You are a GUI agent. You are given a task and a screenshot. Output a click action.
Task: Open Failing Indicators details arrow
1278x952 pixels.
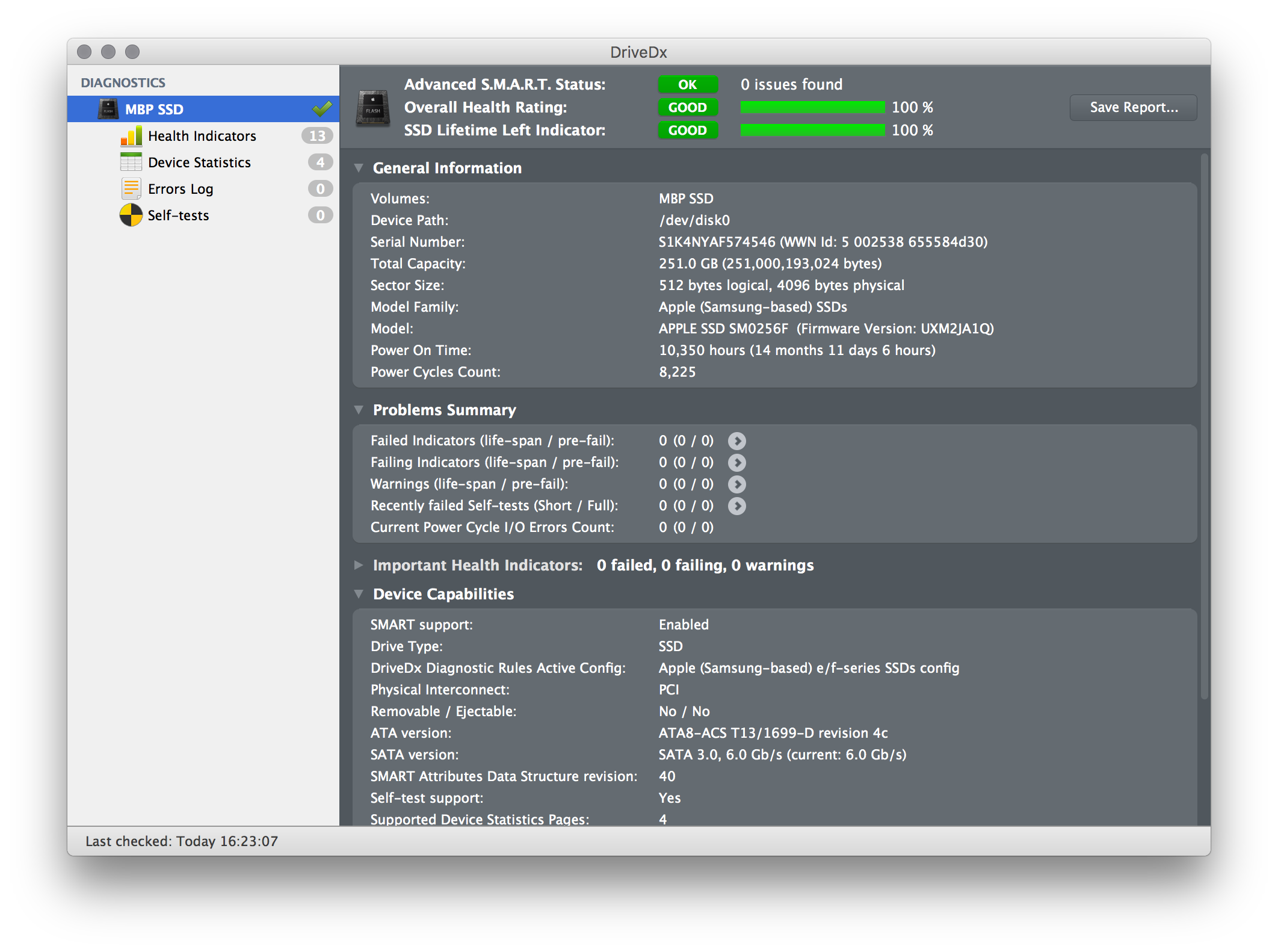736,463
